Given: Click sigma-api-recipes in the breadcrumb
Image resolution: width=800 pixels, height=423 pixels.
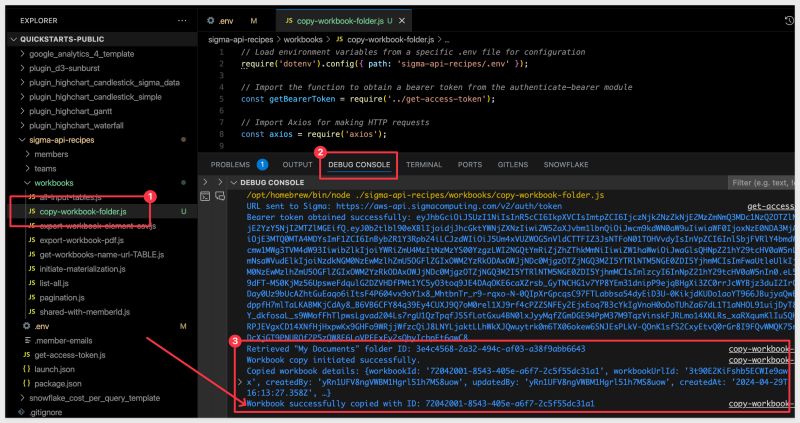Looking at the screenshot, I should coord(240,39).
